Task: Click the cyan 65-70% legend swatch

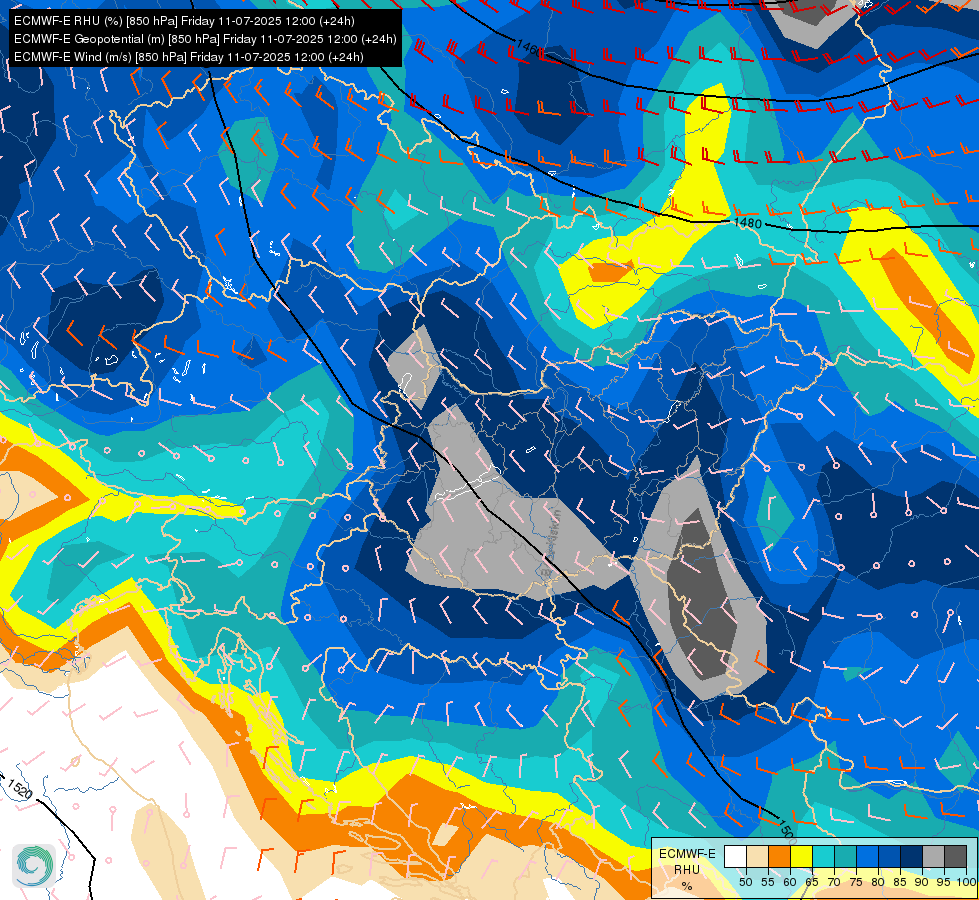Action: tap(824, 856)
